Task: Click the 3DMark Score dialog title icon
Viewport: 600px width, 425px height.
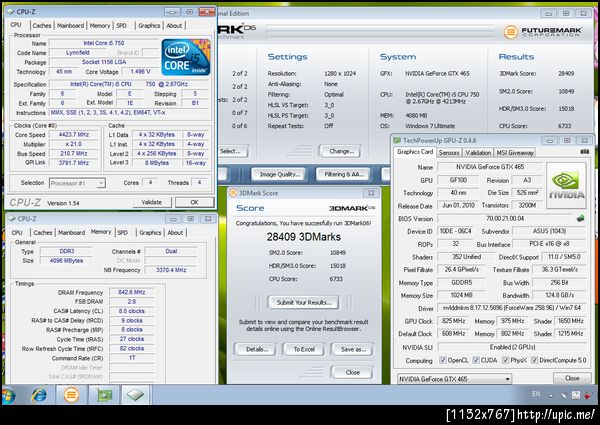Action: coord(233,193)
